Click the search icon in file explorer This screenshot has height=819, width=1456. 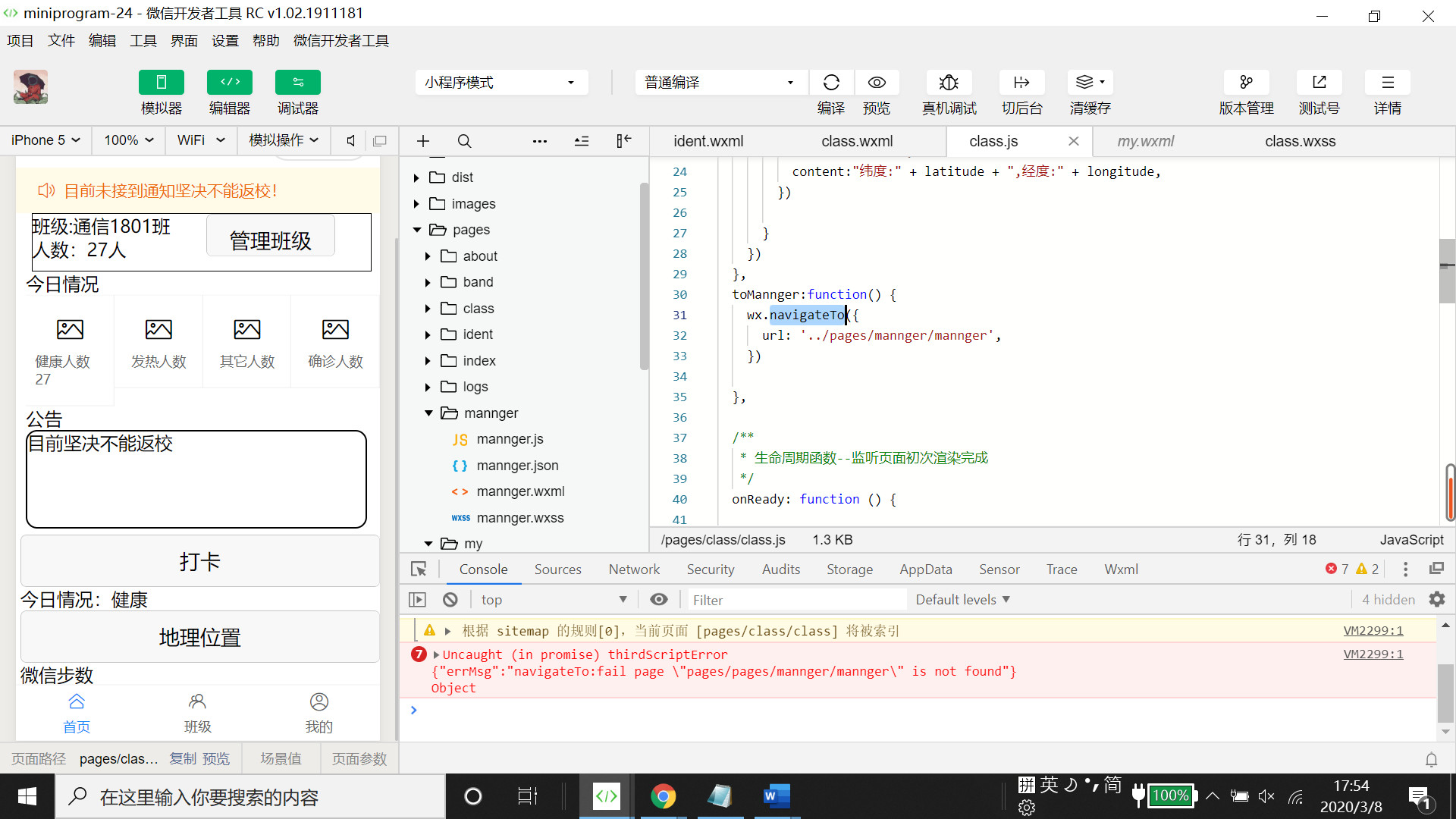pos(464,141)
